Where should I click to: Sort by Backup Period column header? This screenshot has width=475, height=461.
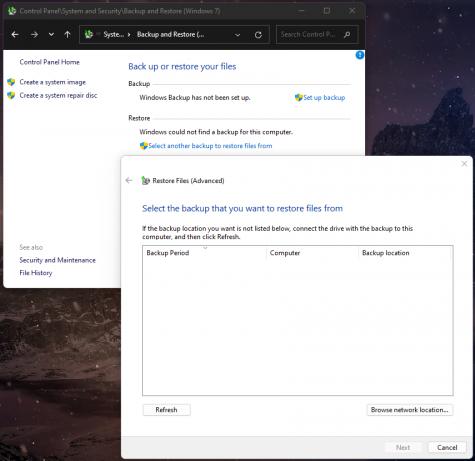[x=204, y=253]
